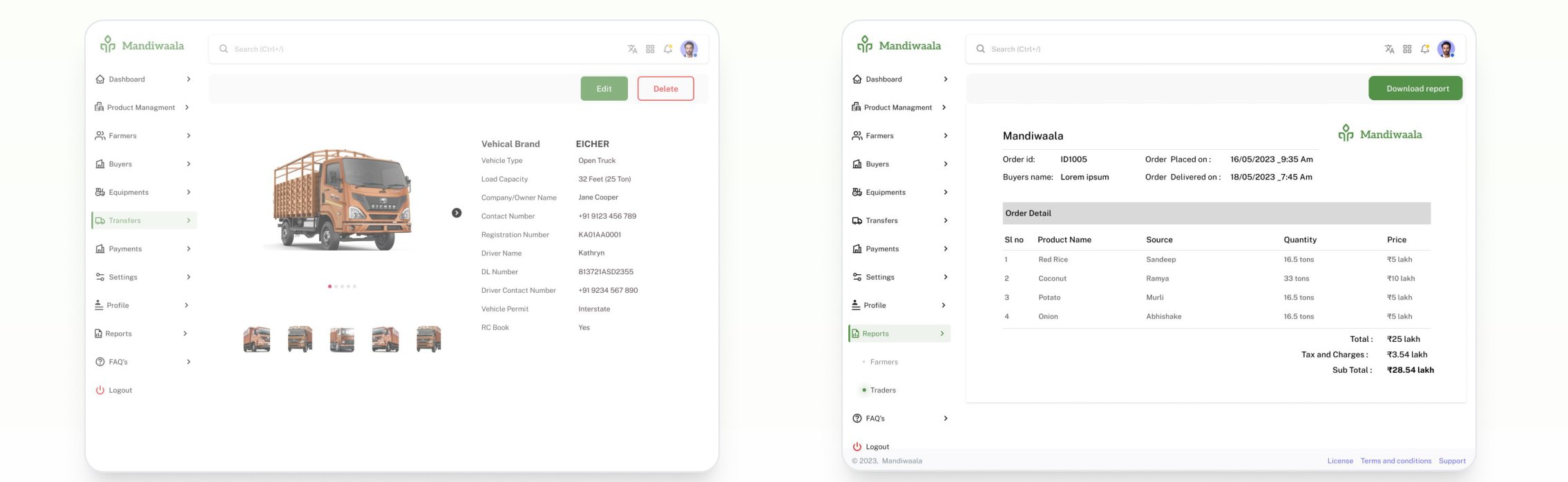Open the Reports menu item in the right window

tap(899, 334)
